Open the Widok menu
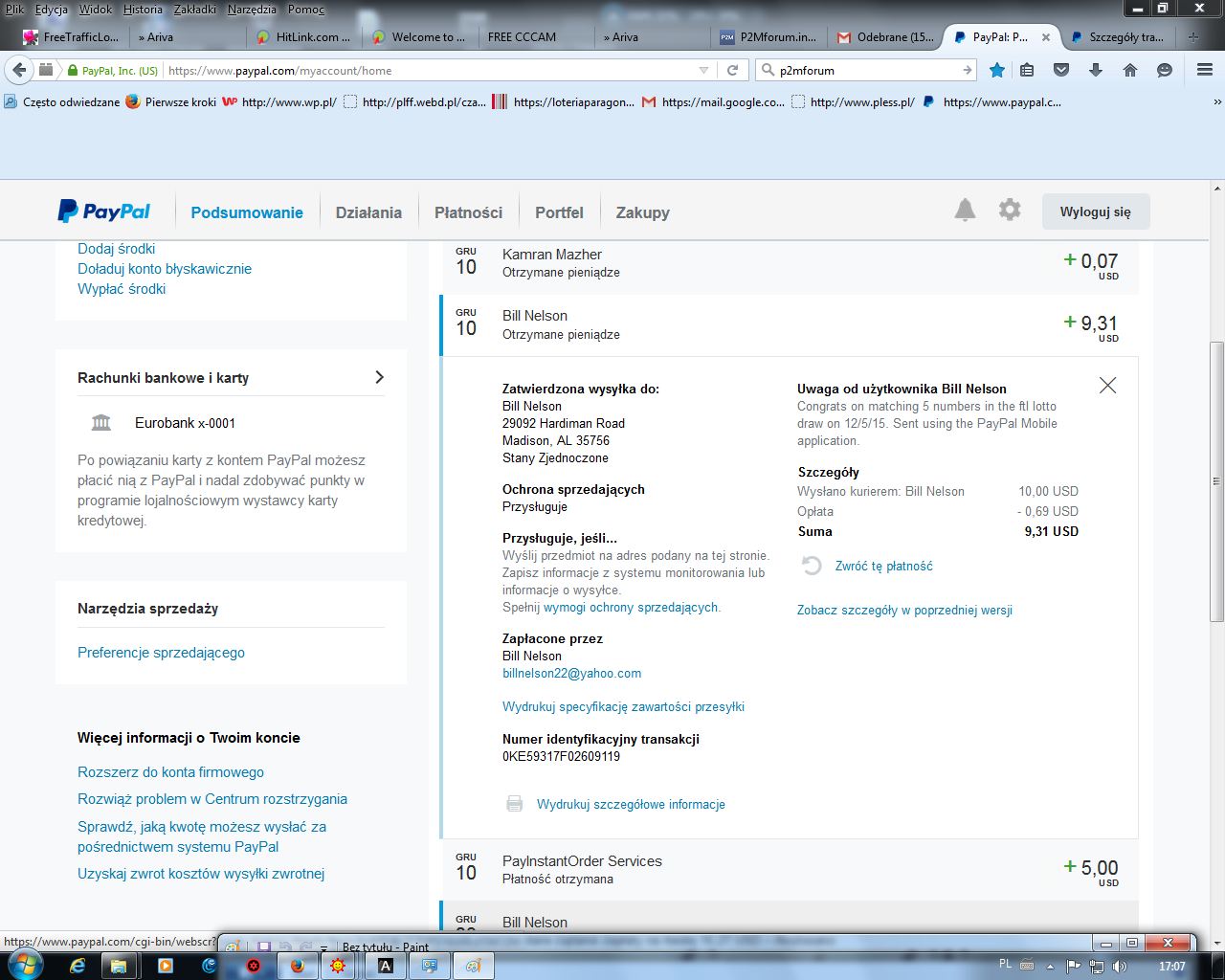This screenshot has height=980, width=1225. [96, 10]
